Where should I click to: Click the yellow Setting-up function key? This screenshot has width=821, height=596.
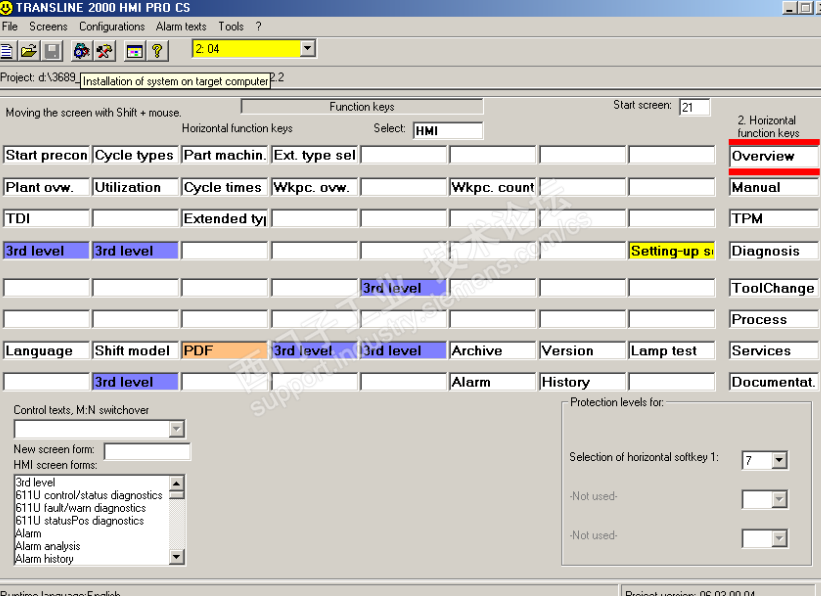click(671, 251)
